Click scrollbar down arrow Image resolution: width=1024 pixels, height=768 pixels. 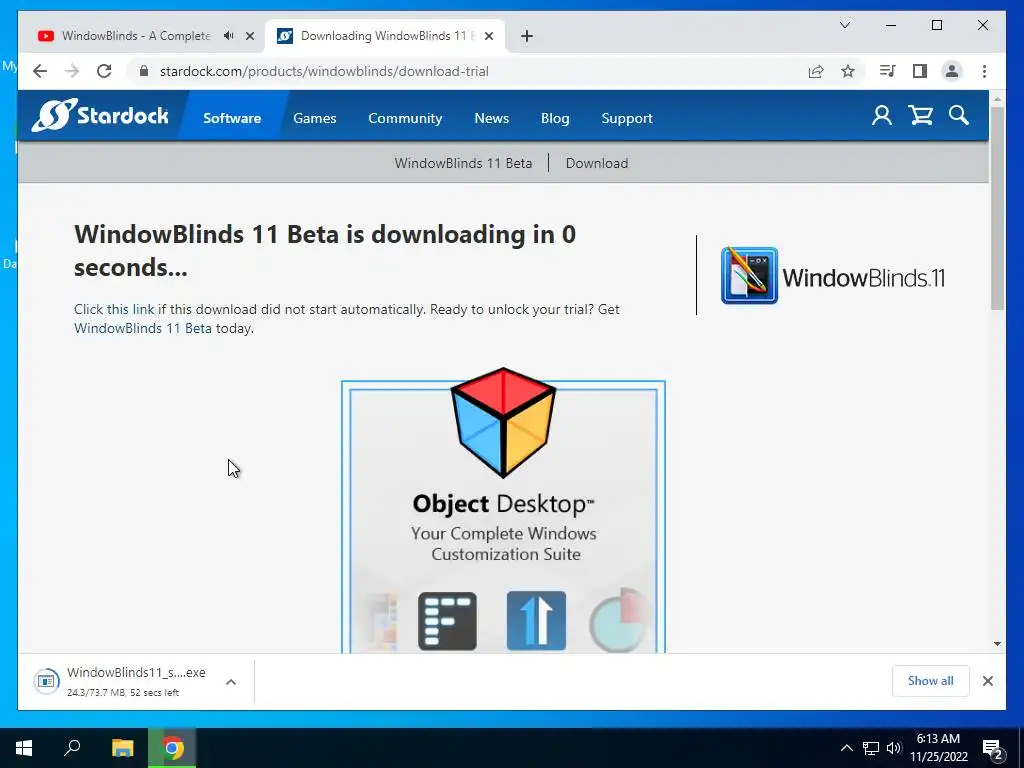(x=997, y=644)
